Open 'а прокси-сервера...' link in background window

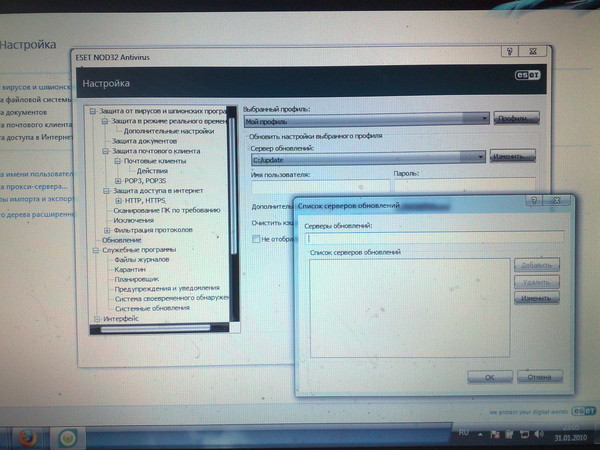click(34, 187)
